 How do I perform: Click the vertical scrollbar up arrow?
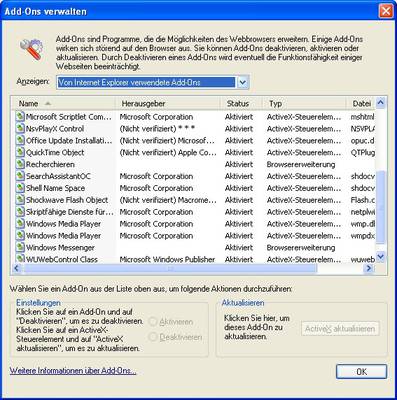(380, 103)
